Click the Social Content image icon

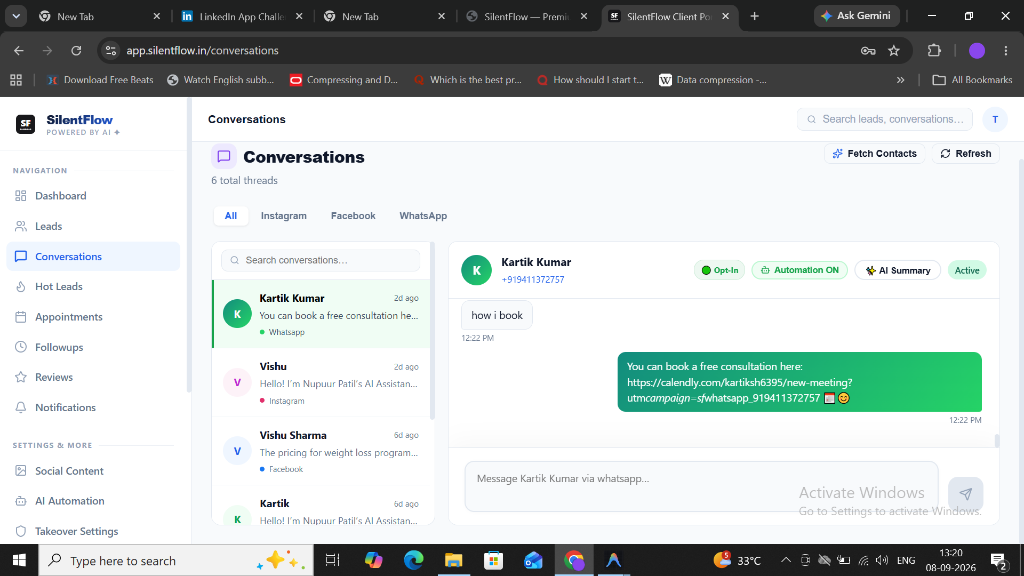(21, 471)
